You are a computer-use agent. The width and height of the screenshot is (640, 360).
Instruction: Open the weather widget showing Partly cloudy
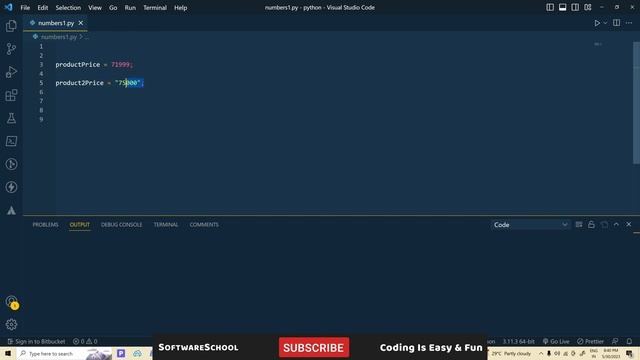512,353
